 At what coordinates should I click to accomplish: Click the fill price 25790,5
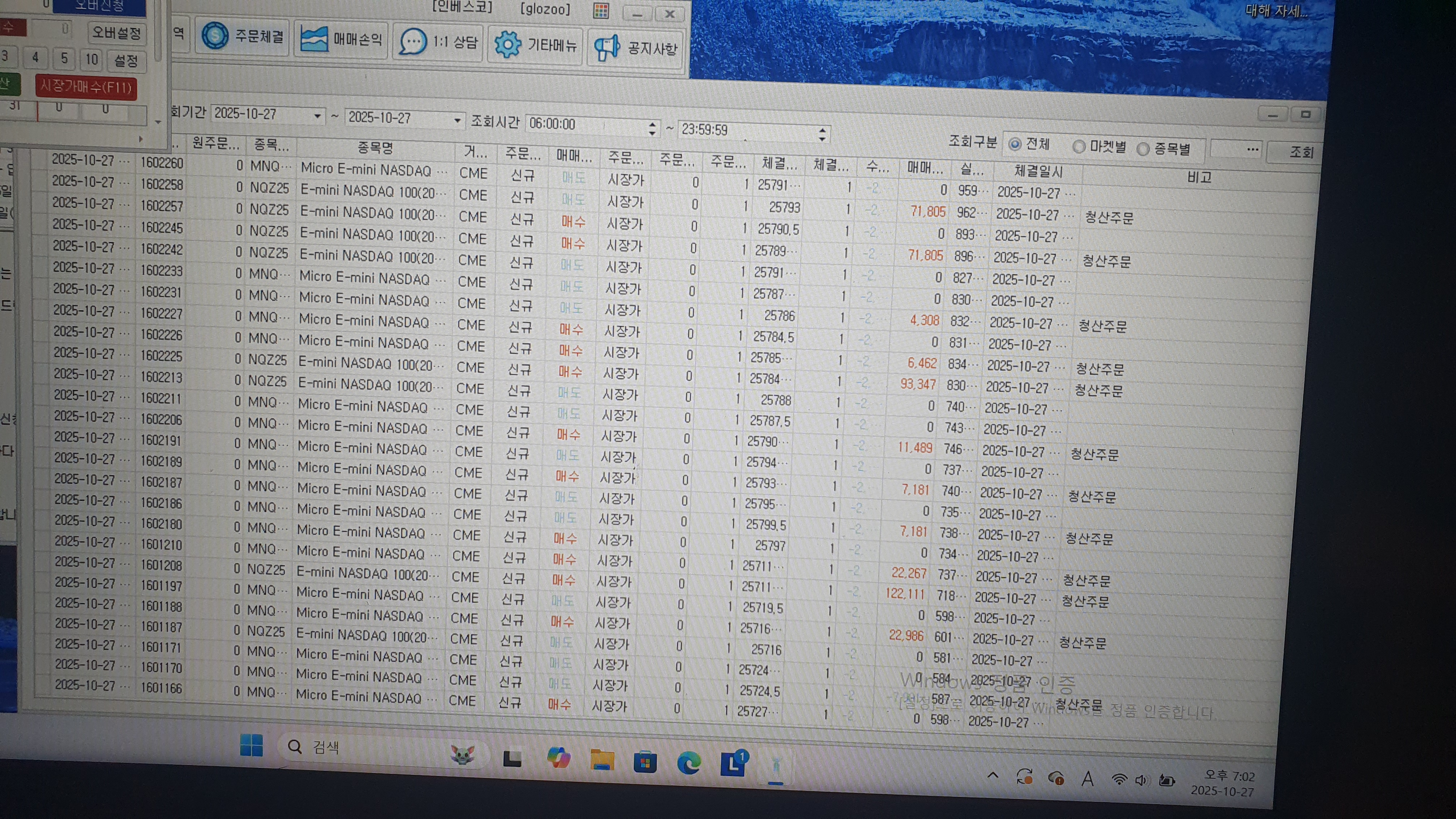(x=778, y=229)
